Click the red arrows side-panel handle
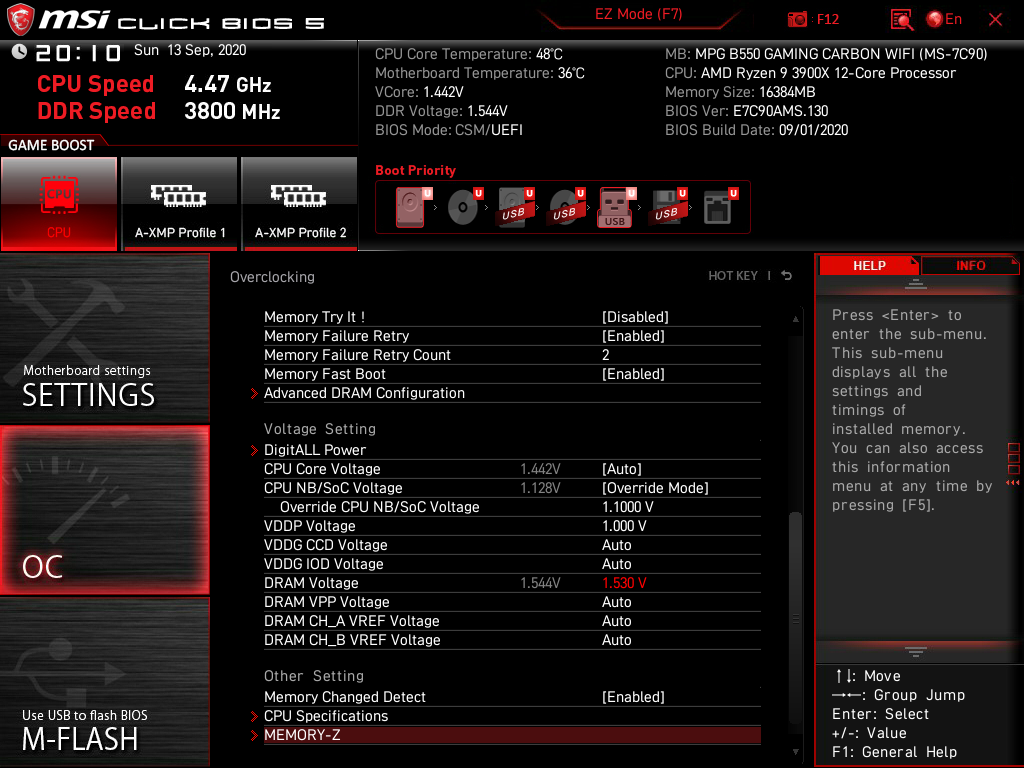 tap(1013, 483)
